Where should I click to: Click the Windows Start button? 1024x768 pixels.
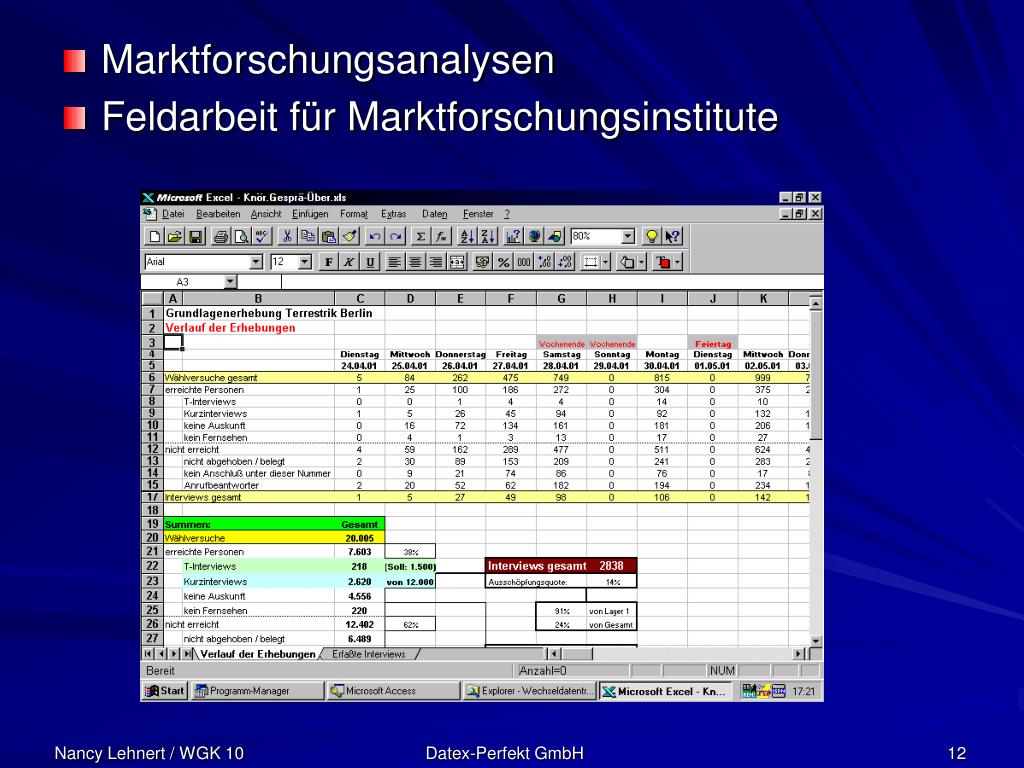[165, 691]
